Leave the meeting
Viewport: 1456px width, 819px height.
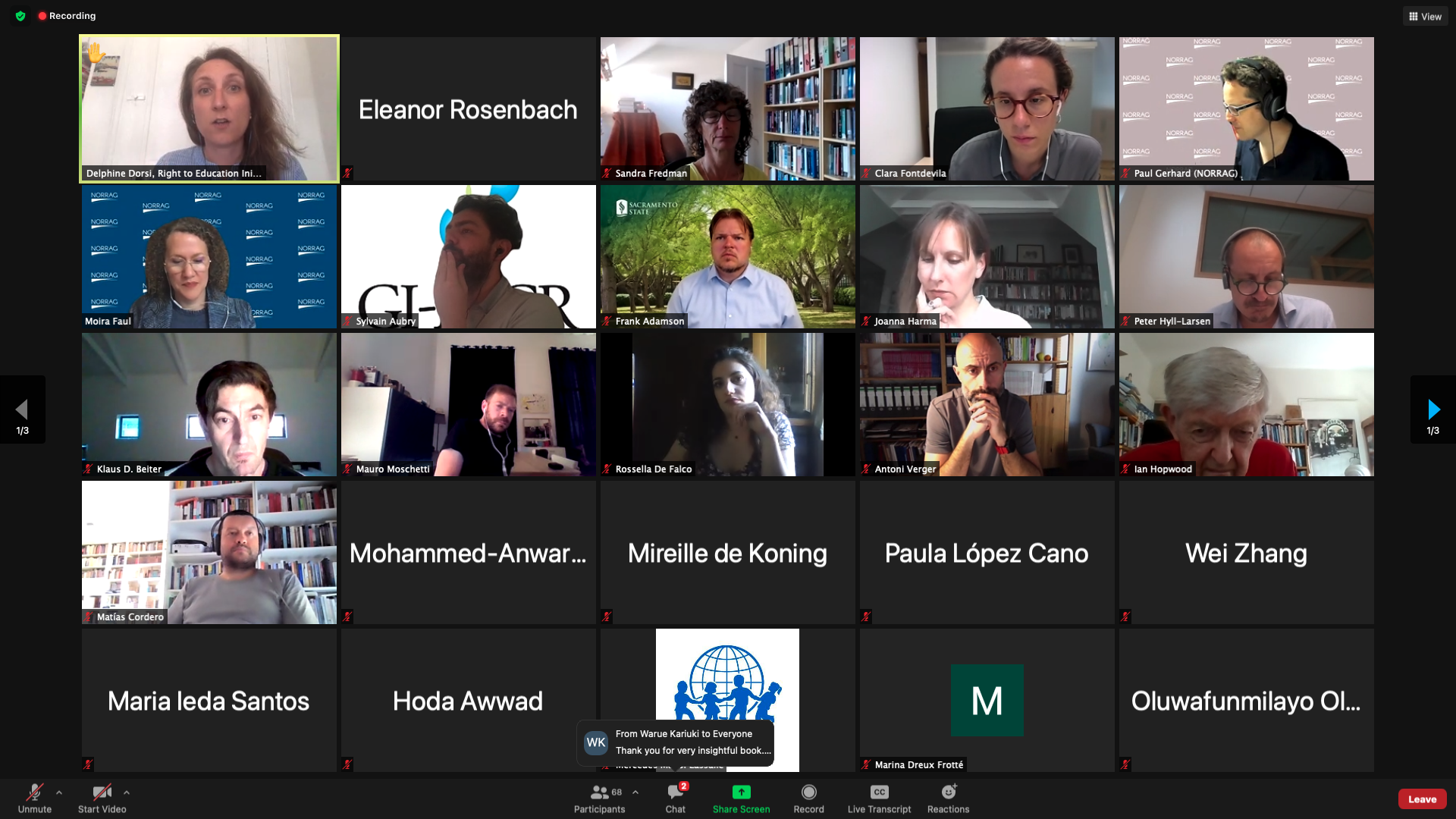(x=1422, y=799)
